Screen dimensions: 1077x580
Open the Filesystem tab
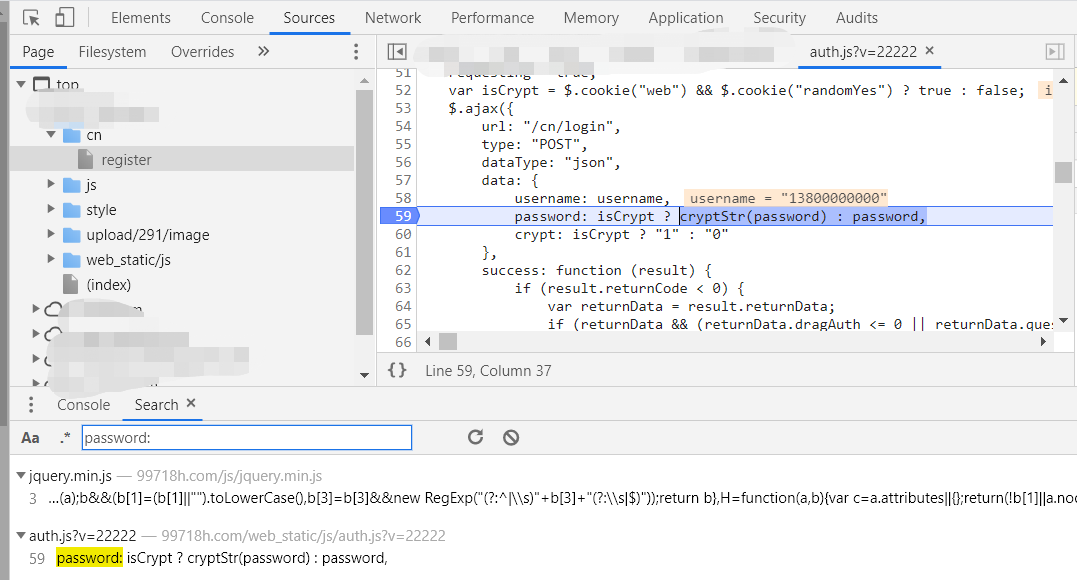pos(112,52)
